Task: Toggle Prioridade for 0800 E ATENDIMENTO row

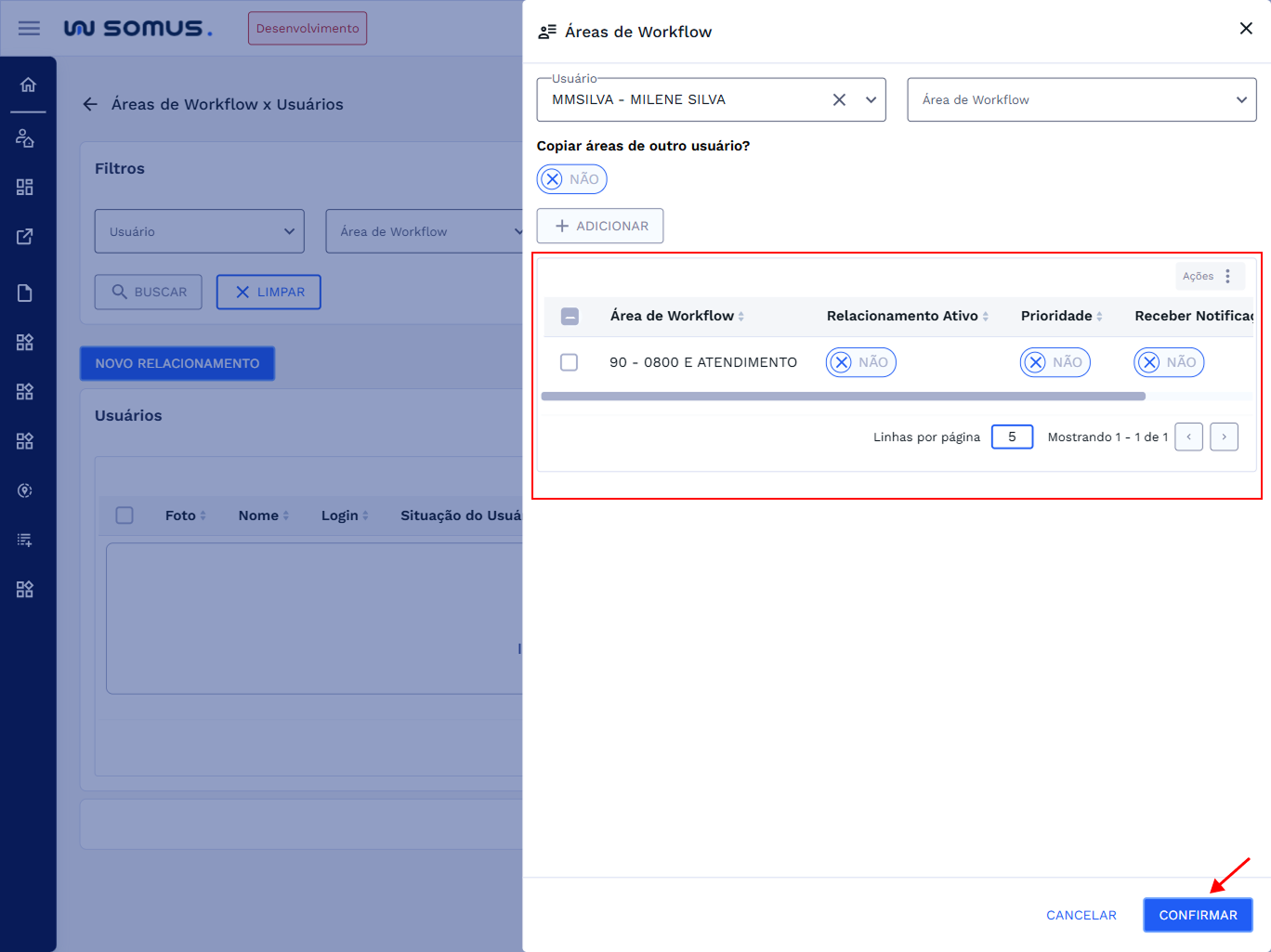Action: [x=1055, y=362]
